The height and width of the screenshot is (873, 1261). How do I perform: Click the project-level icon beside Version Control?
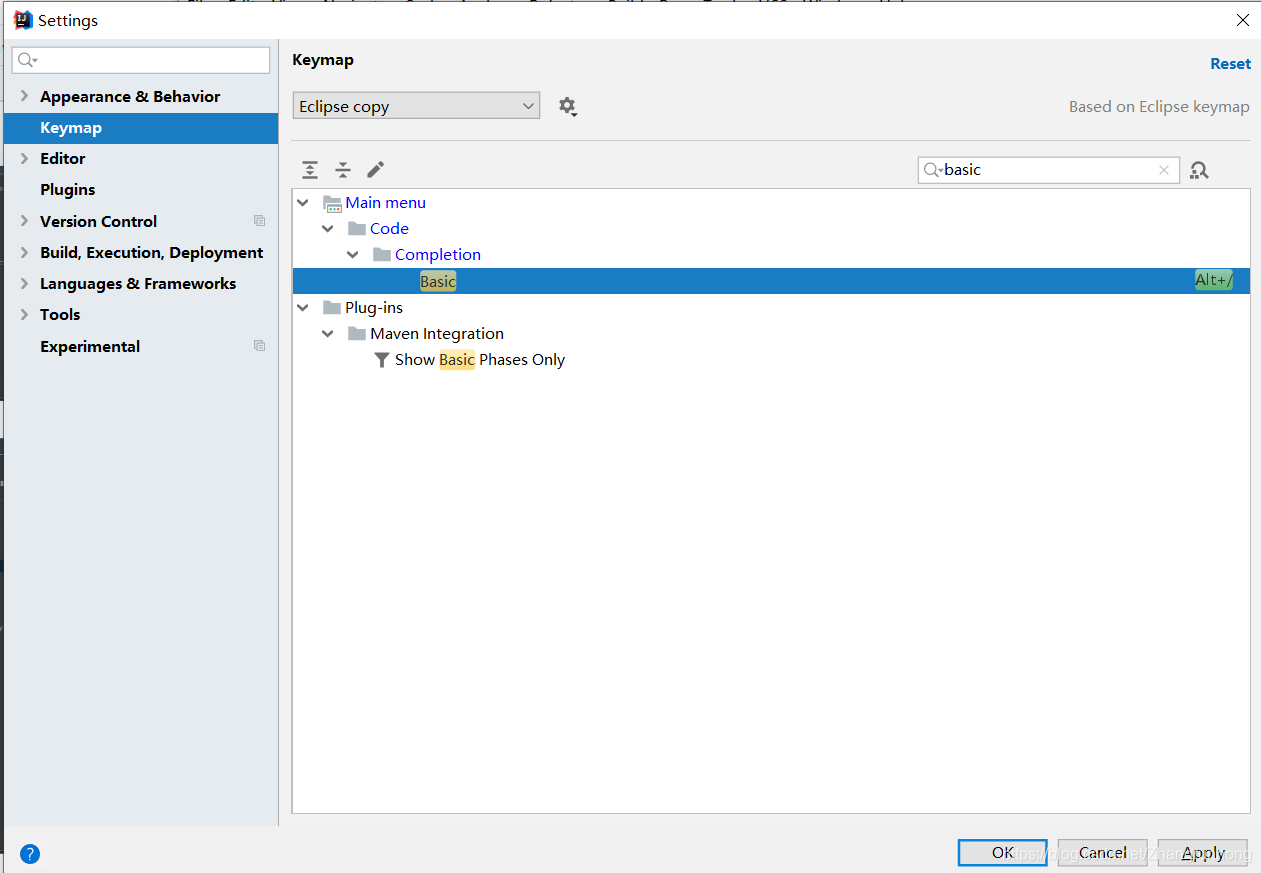[260, 221]
